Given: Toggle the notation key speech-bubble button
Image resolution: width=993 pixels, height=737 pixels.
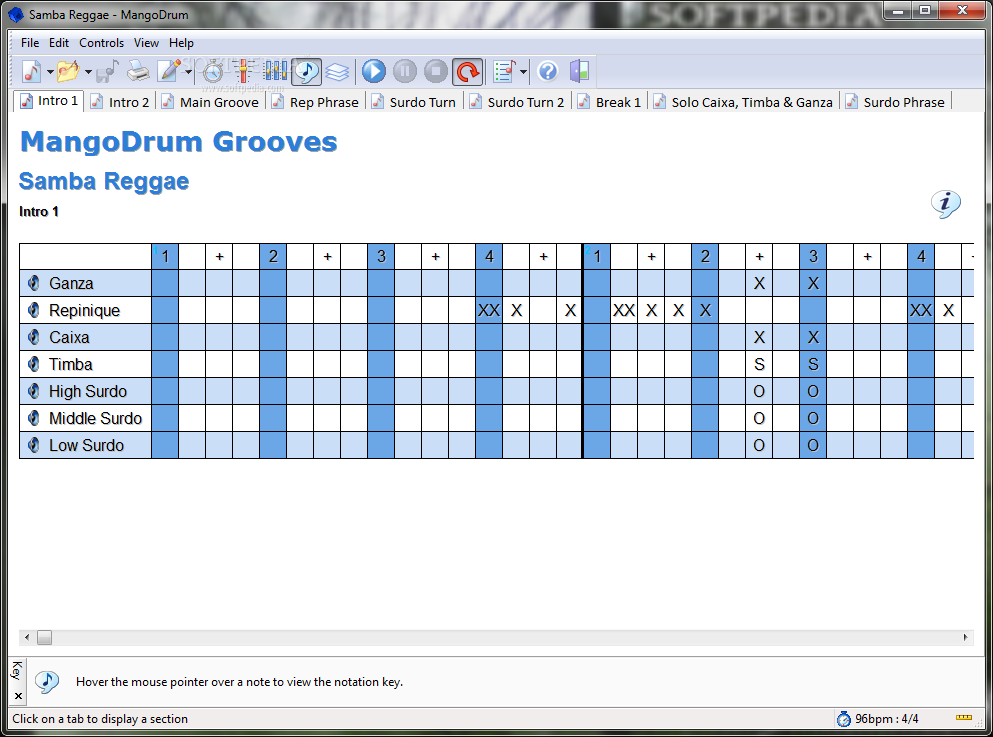Looking at the screenshot, I should point(307,72).
